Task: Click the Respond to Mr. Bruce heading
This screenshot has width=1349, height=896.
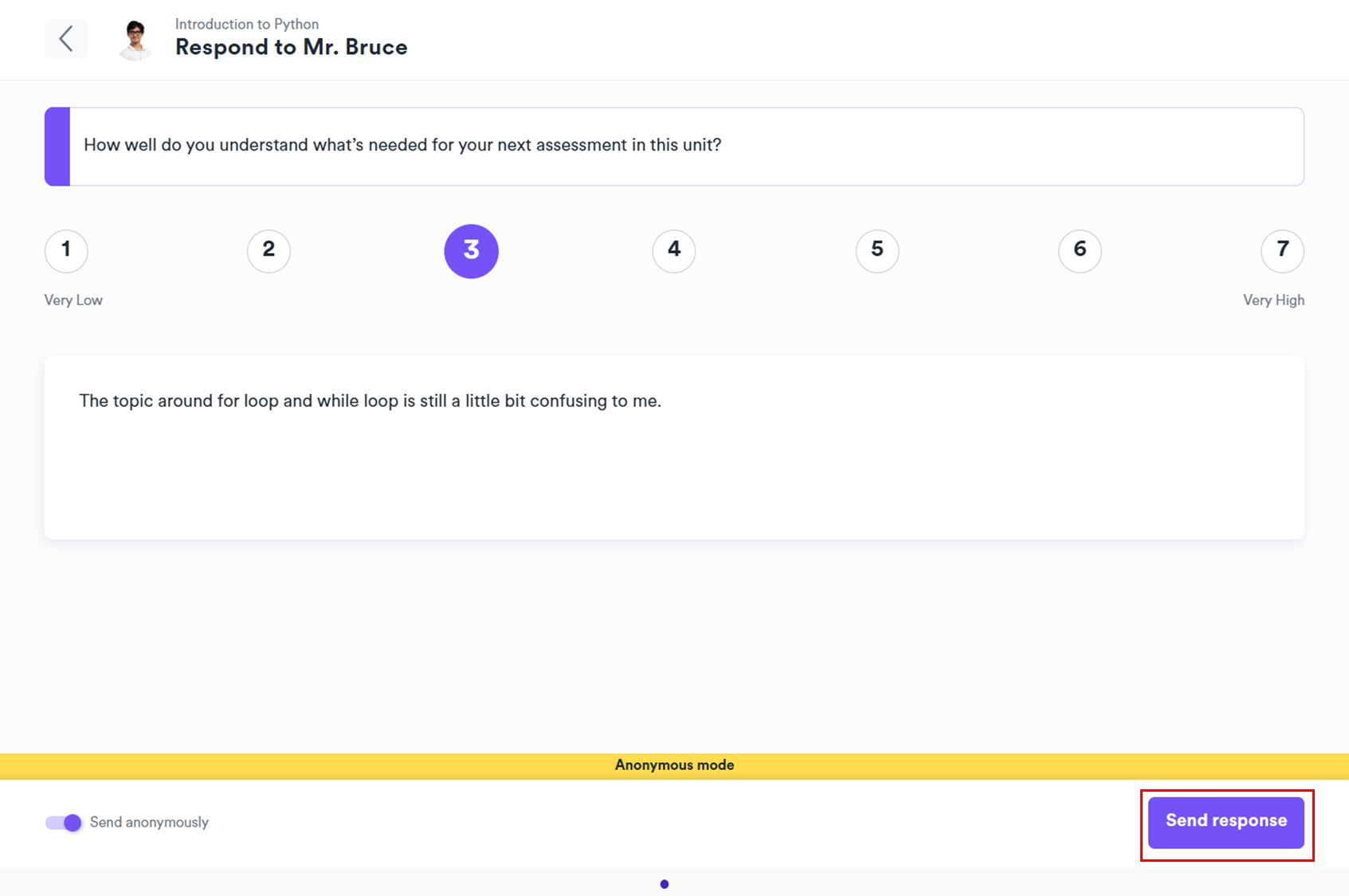Action: click(291, 48)
